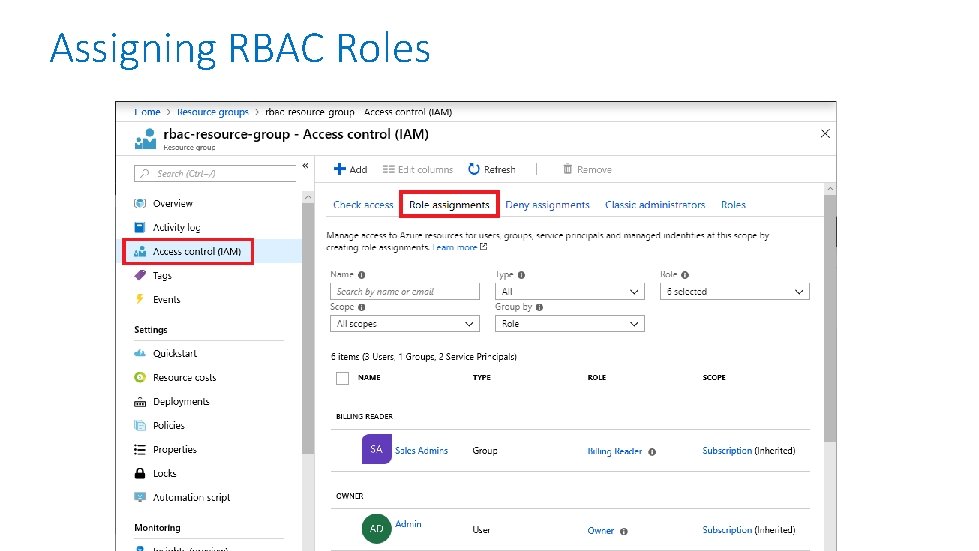Click the main panel vertical scrollbar

[x=830, y=318]
